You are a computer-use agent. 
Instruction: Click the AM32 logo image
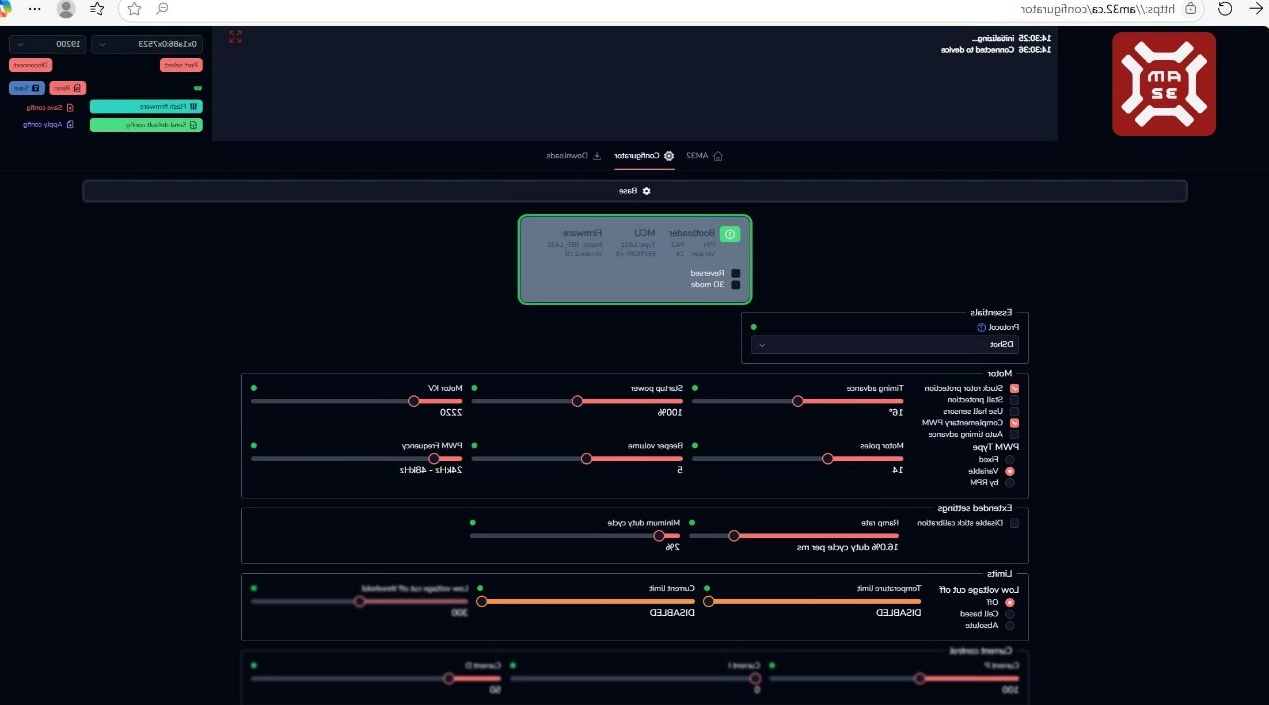(x=1164, y=84)
